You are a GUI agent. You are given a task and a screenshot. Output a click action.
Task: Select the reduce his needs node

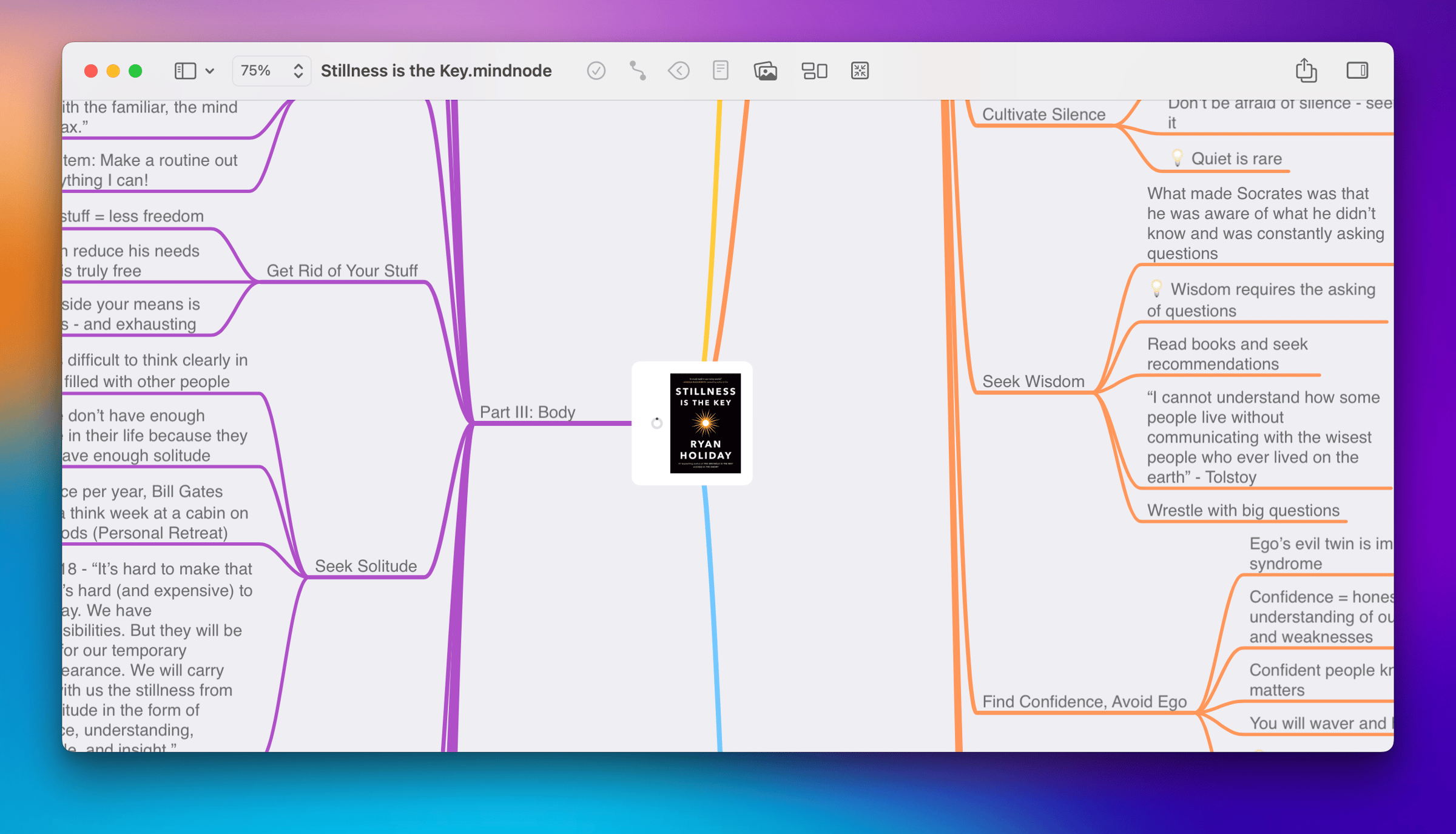[x=131, y=261]
